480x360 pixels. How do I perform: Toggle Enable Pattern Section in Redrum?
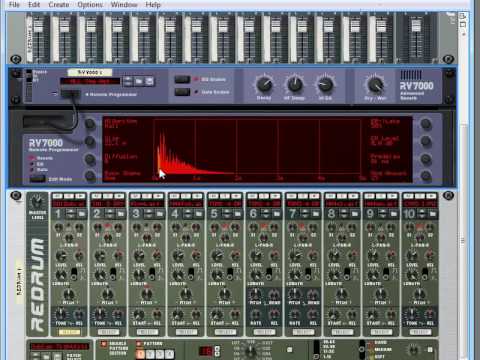104,344
